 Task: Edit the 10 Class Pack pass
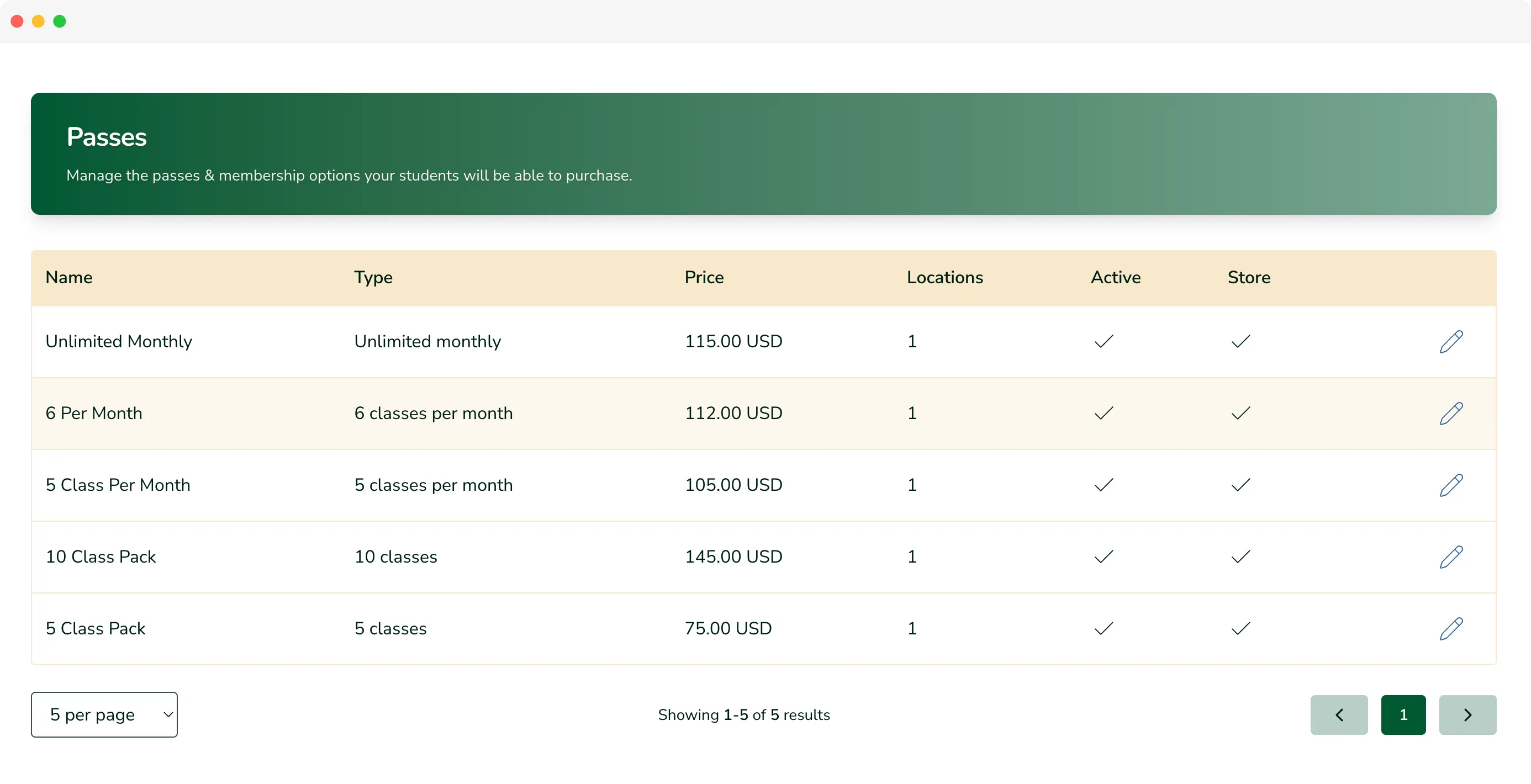pyautogui.click(x=1452, y=557)
